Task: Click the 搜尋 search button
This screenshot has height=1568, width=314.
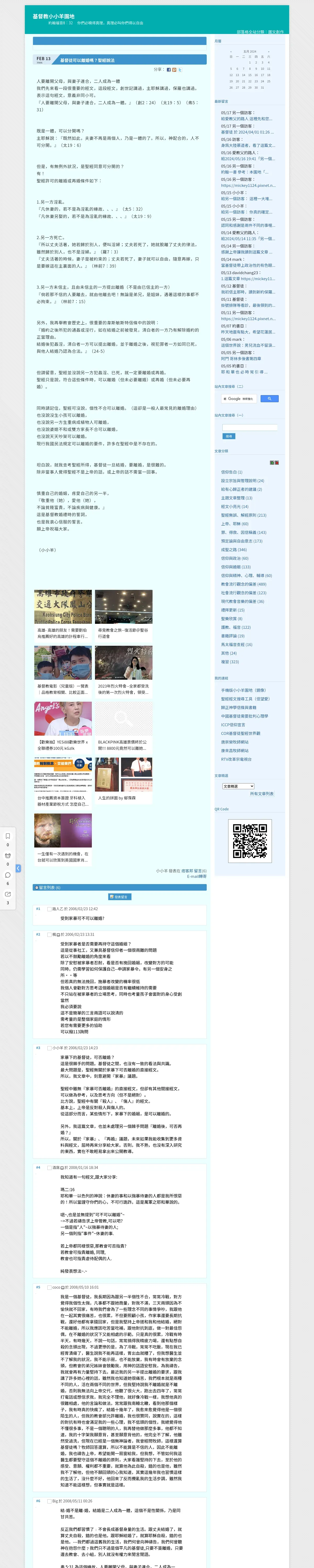Action: [x=229, y=436]
